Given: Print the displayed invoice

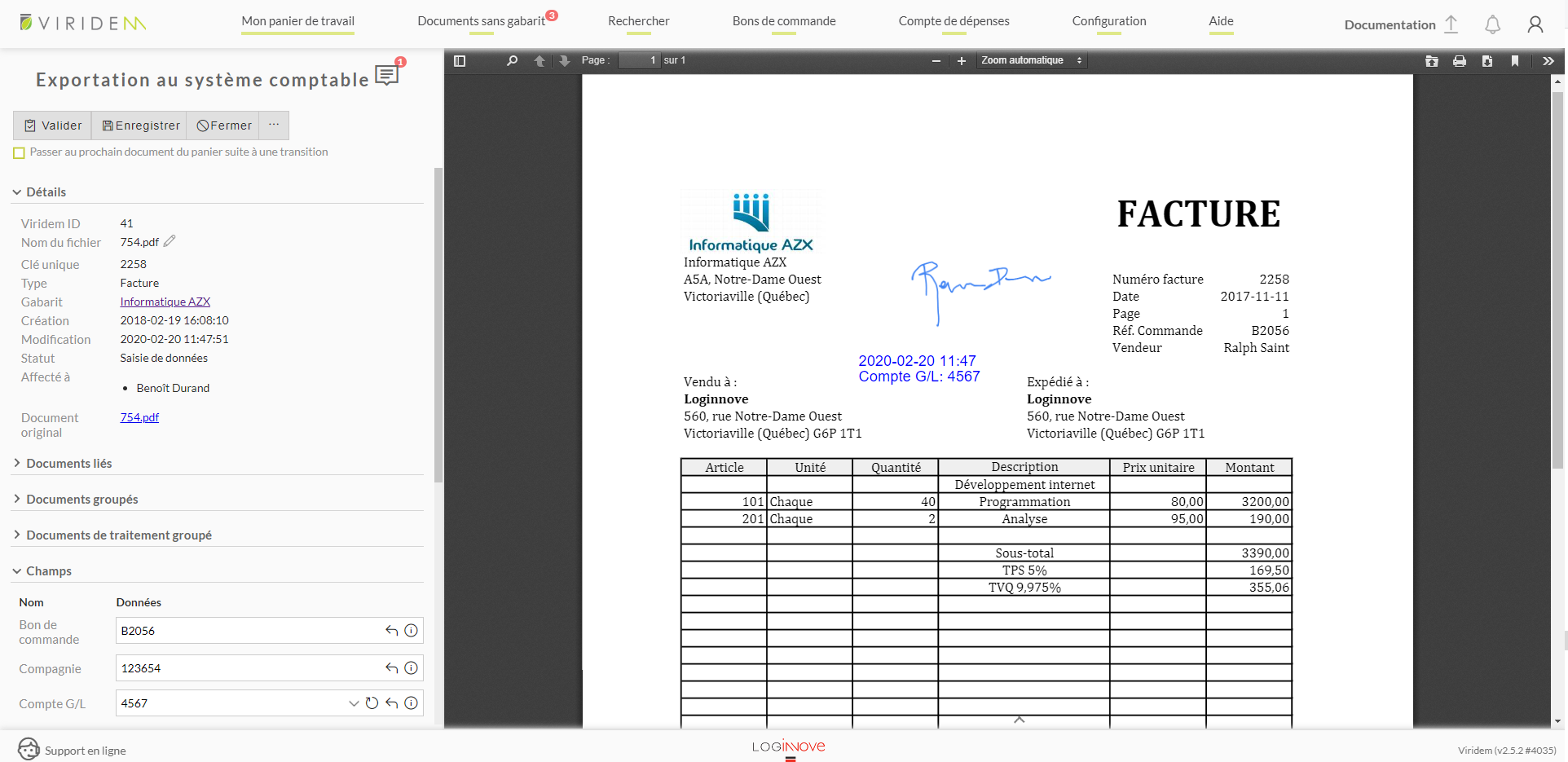Looking at the screenshot, I should coord(1460,60).
